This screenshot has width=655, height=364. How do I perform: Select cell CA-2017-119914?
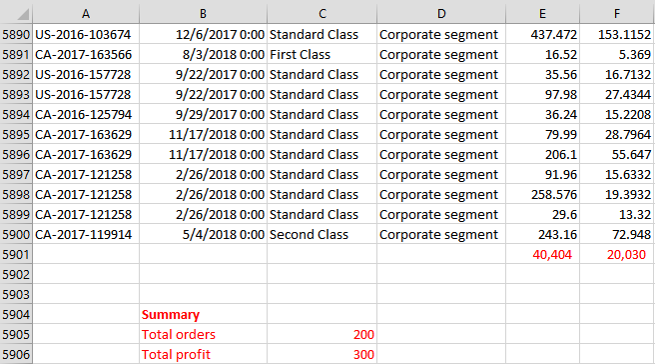tap(86, 234)
